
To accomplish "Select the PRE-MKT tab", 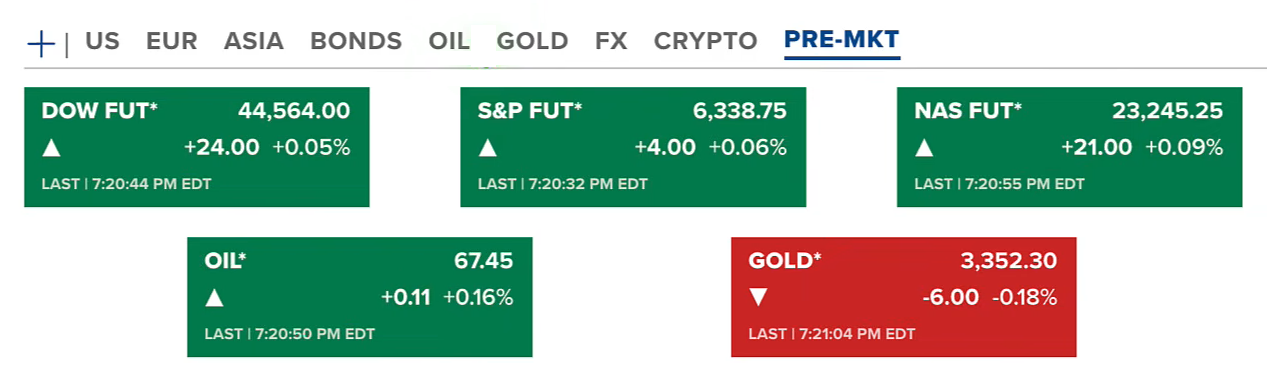I will coord(842,42).
